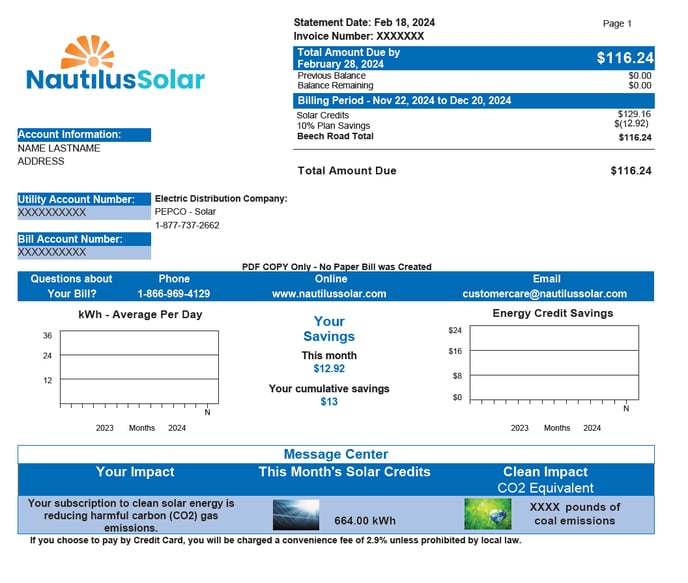Select the Utility Account Number field value
The height and width of the screenshot is (583, 688).
84,213
